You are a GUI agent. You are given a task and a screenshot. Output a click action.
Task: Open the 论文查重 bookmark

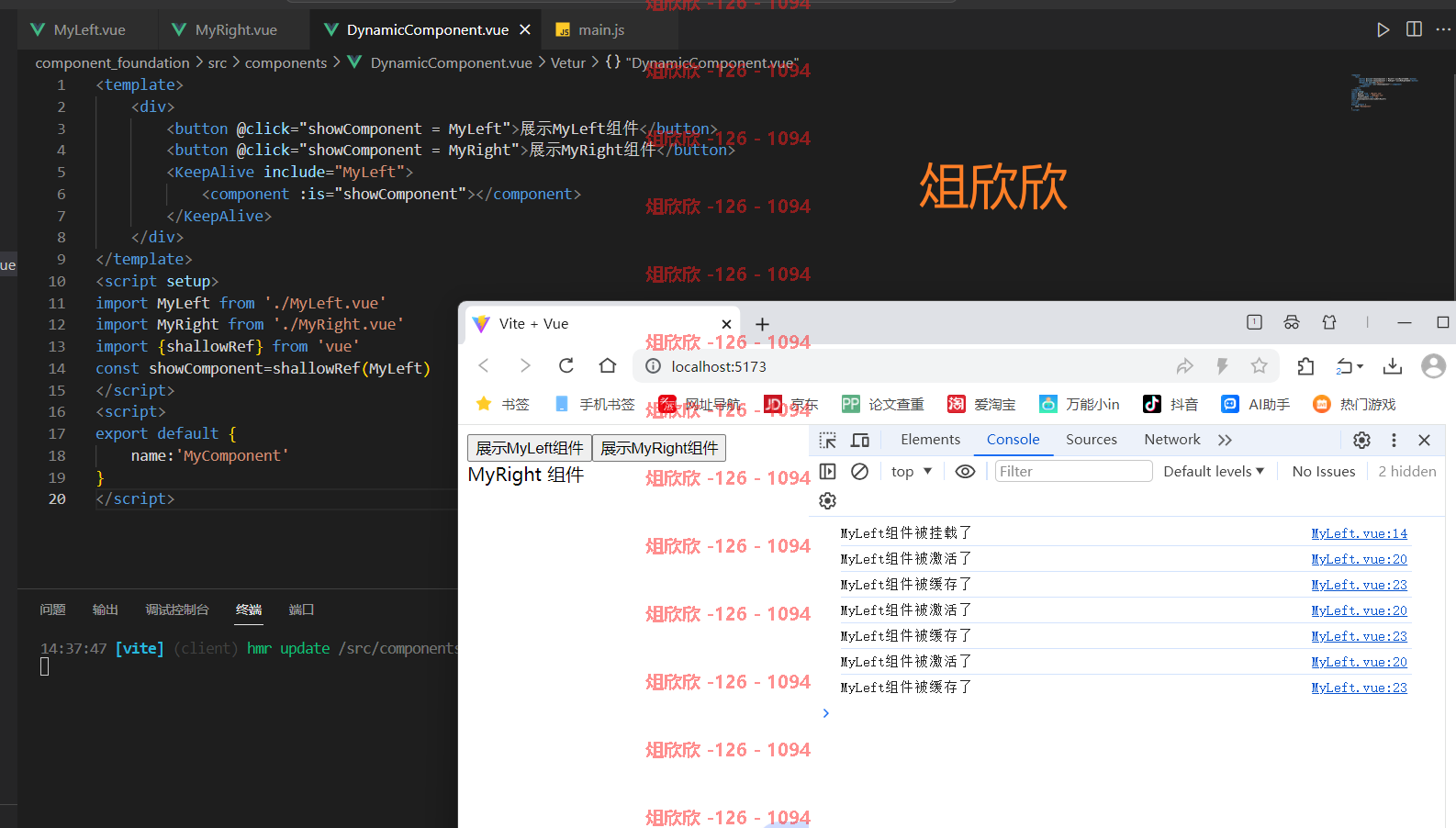pyautogui.click(x=883, y=404)
